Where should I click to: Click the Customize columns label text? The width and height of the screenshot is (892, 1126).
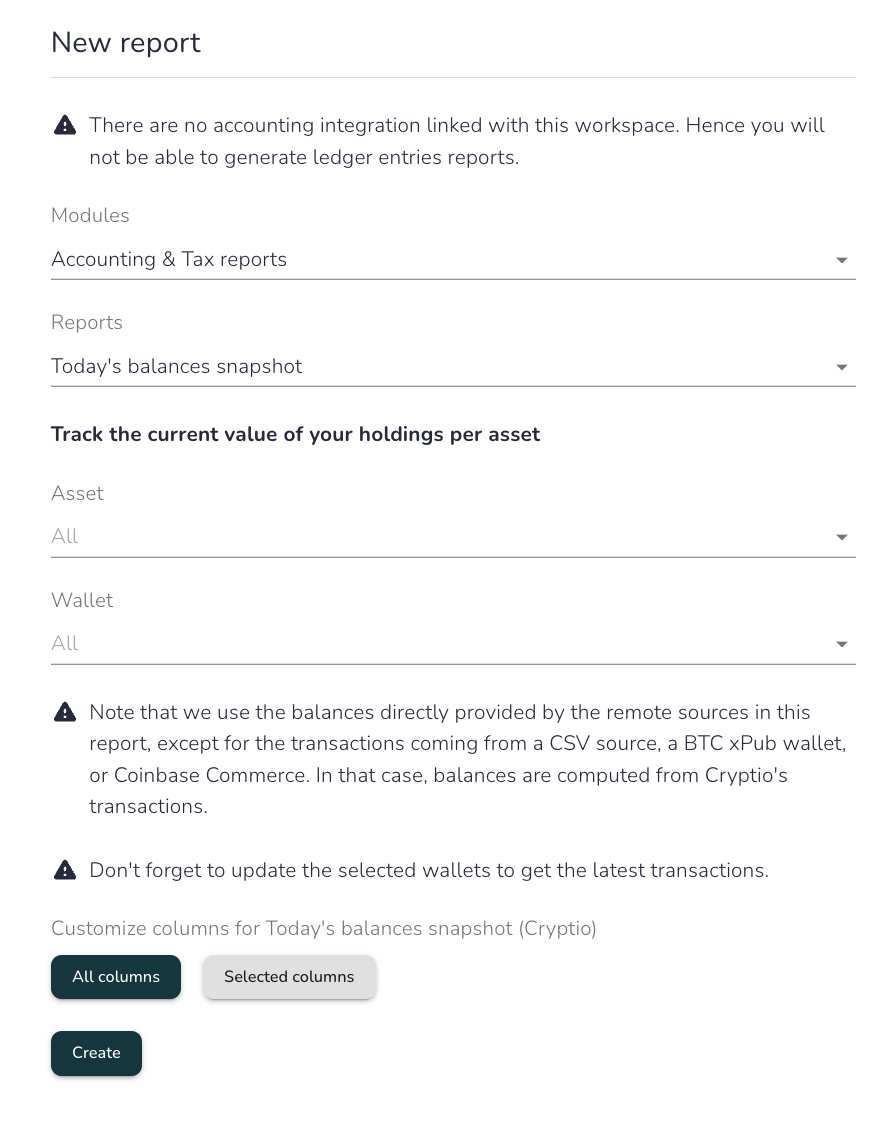(x=324, y=929)
